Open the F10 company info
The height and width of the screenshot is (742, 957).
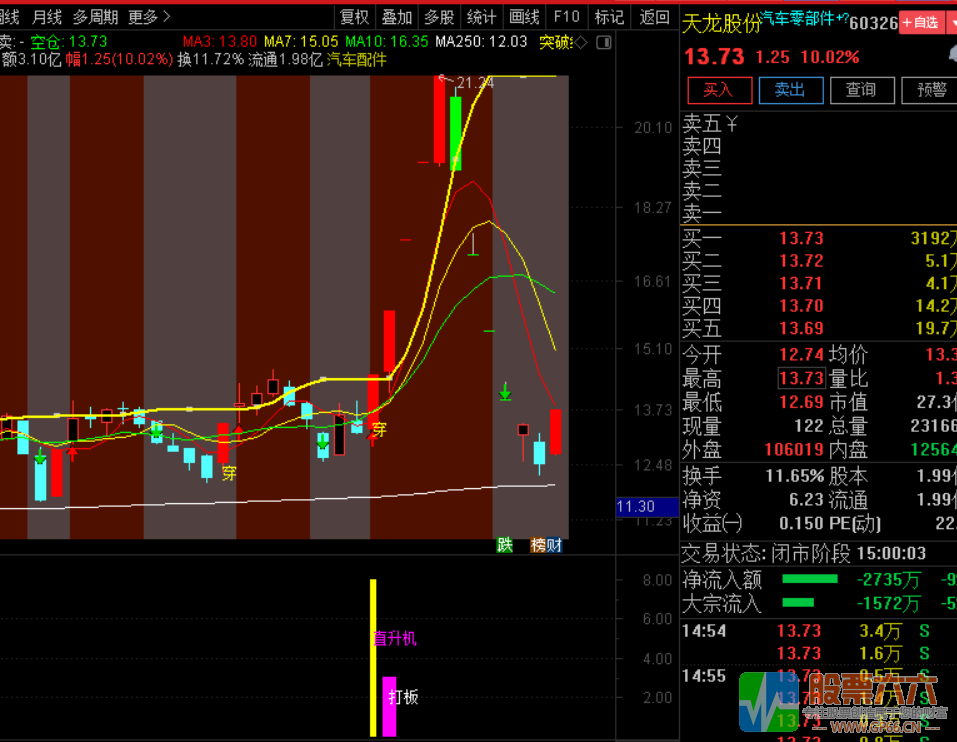pos(566,17)
